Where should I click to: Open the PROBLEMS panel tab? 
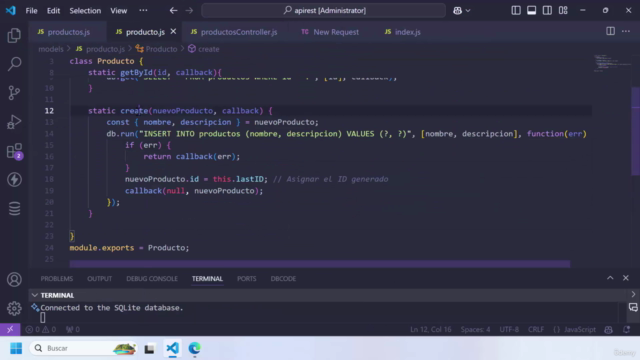click(57, 279)
